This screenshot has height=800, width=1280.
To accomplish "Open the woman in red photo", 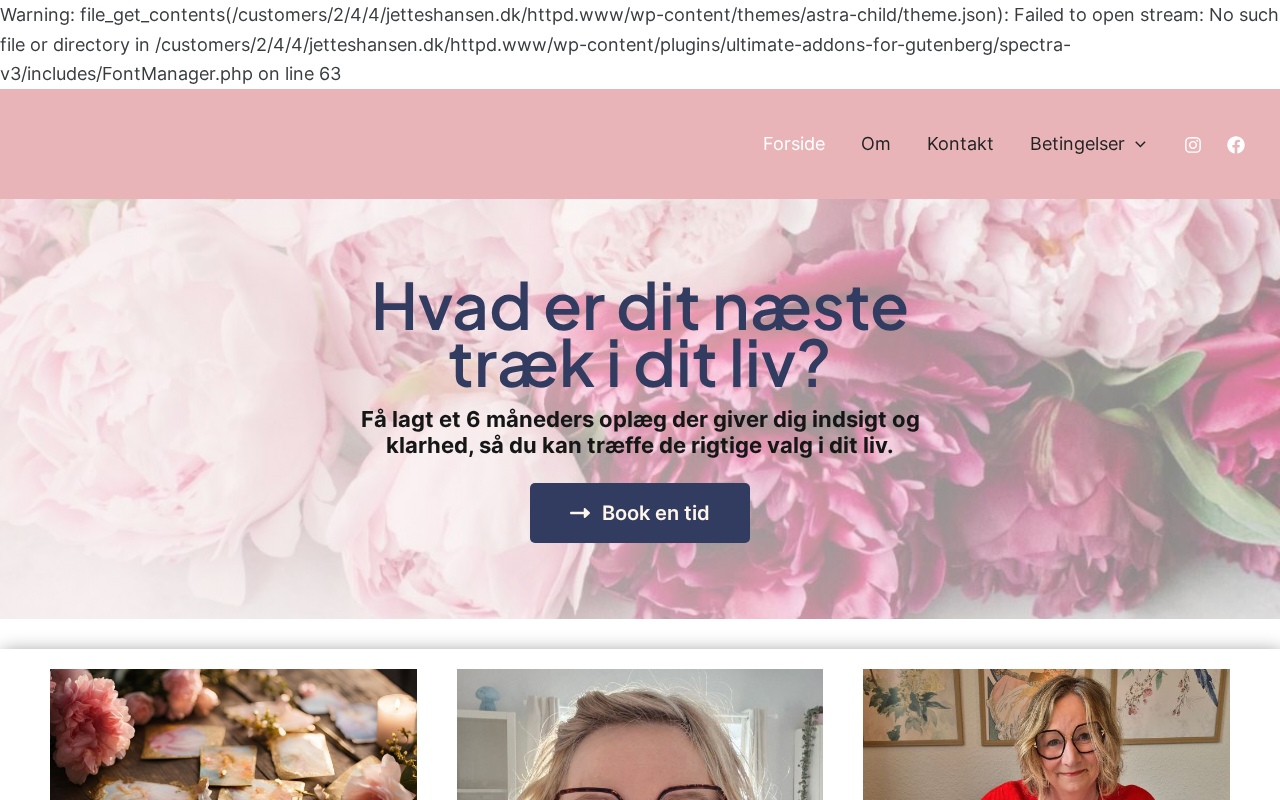I will tap(1046, 734).
